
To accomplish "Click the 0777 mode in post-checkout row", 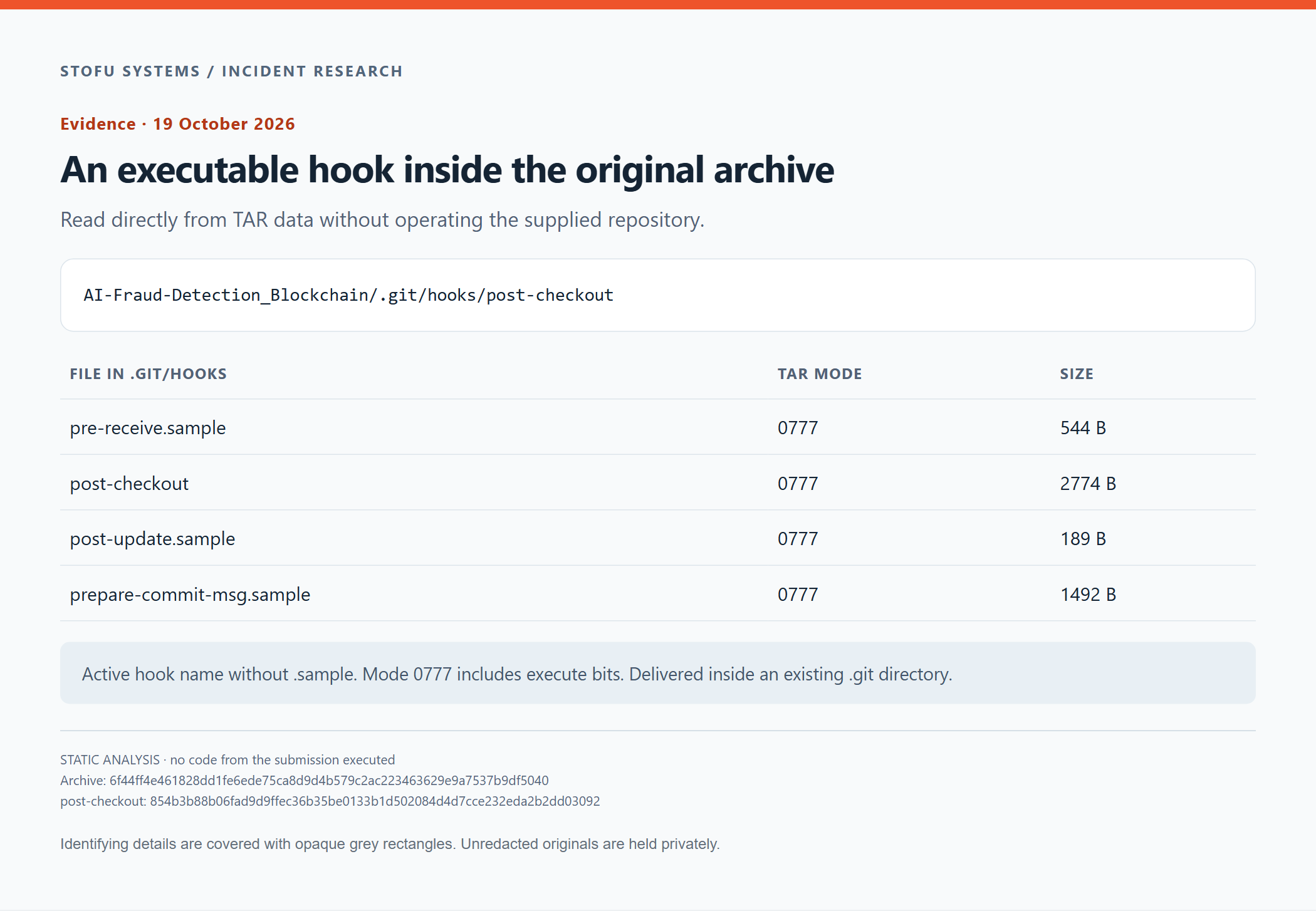I will pyautogui.click(x=798, y=484).
